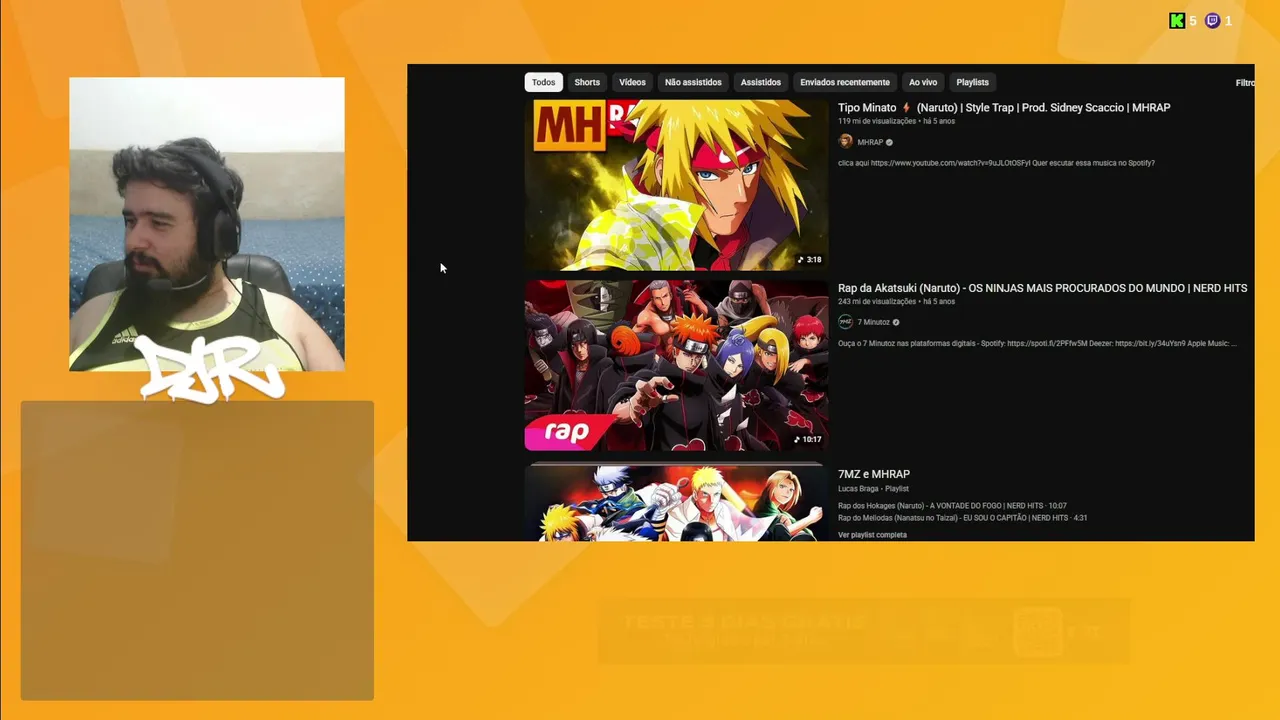Click the Rap do Meliodas playlist entry
The image size is (1280, 720).
click(x=962, y=518)
